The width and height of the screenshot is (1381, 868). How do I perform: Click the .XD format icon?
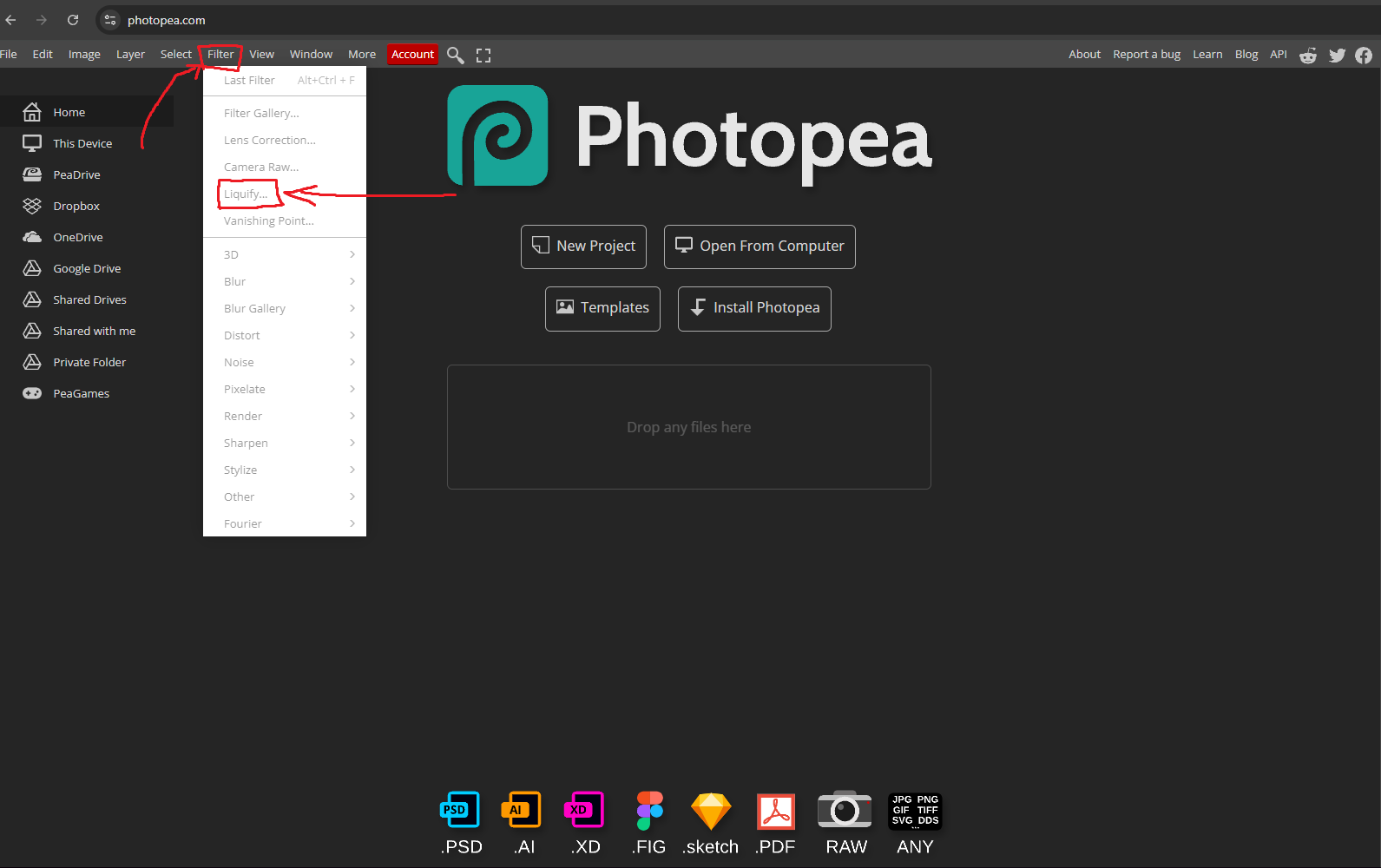tap(584, 810)
